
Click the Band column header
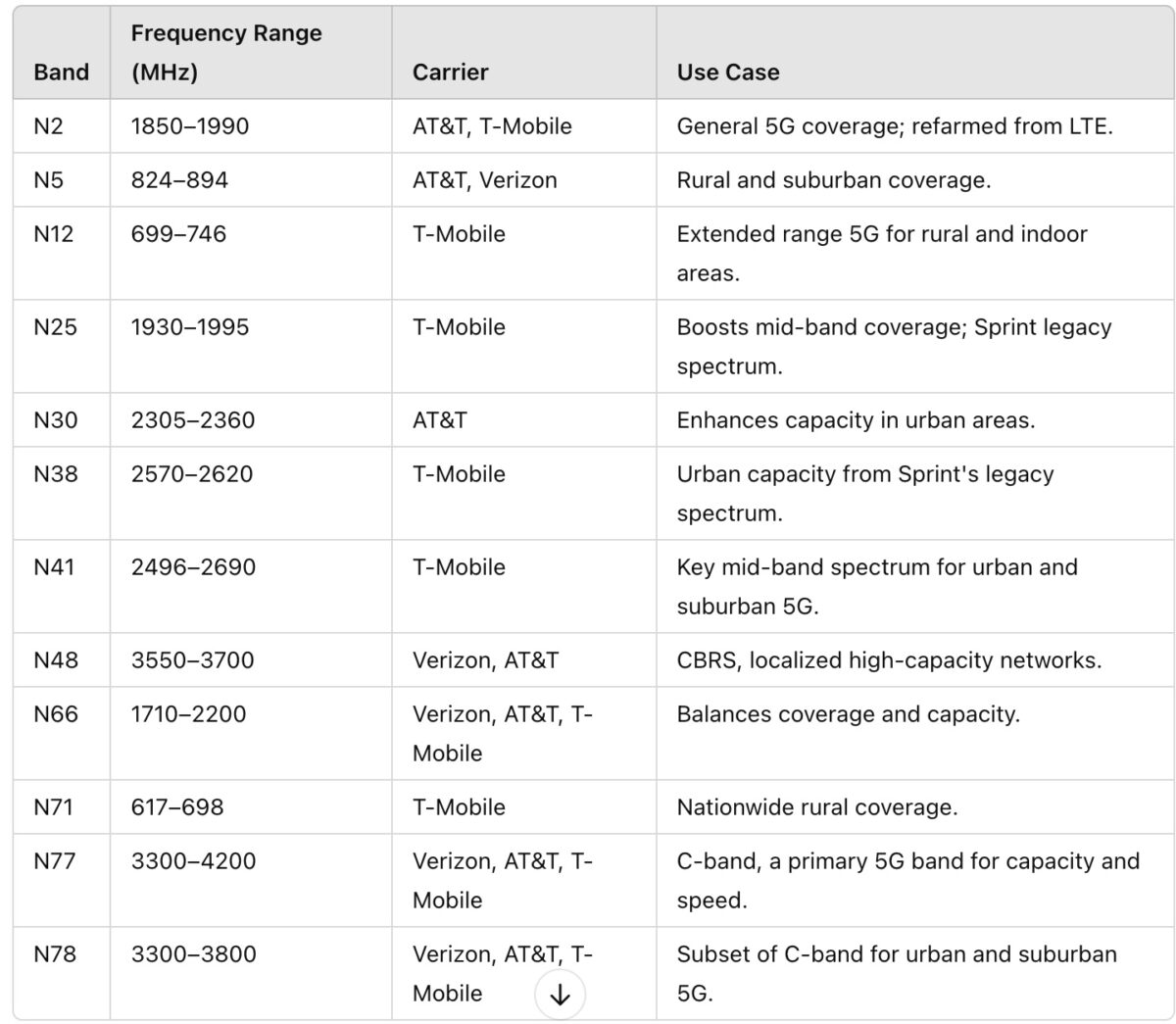click(61, 73)
